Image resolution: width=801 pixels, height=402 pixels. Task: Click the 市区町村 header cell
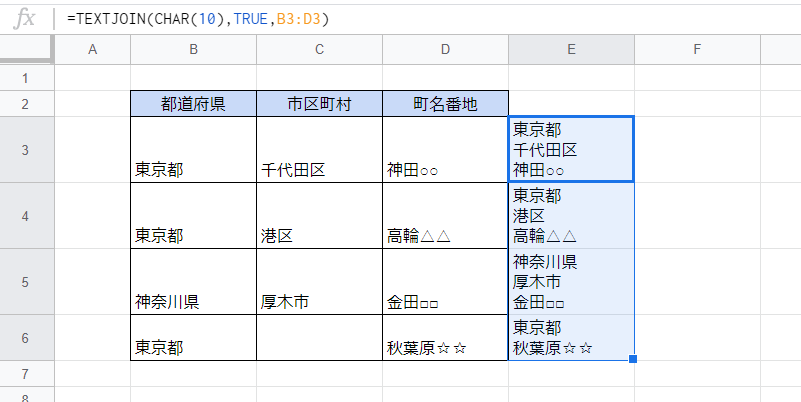click(x=319, y=104)
